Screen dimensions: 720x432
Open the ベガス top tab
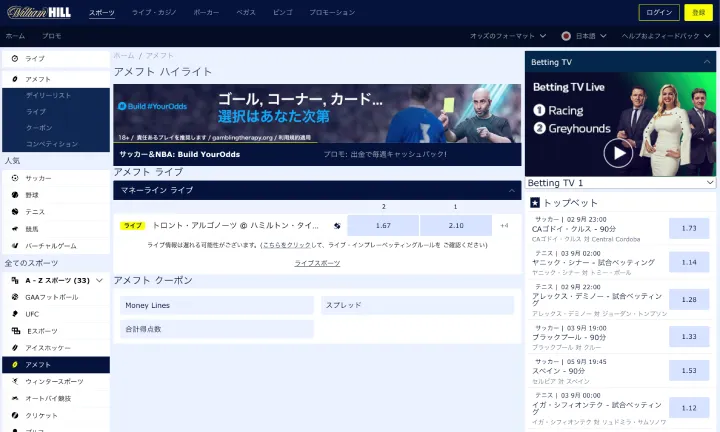coord(246,12)
